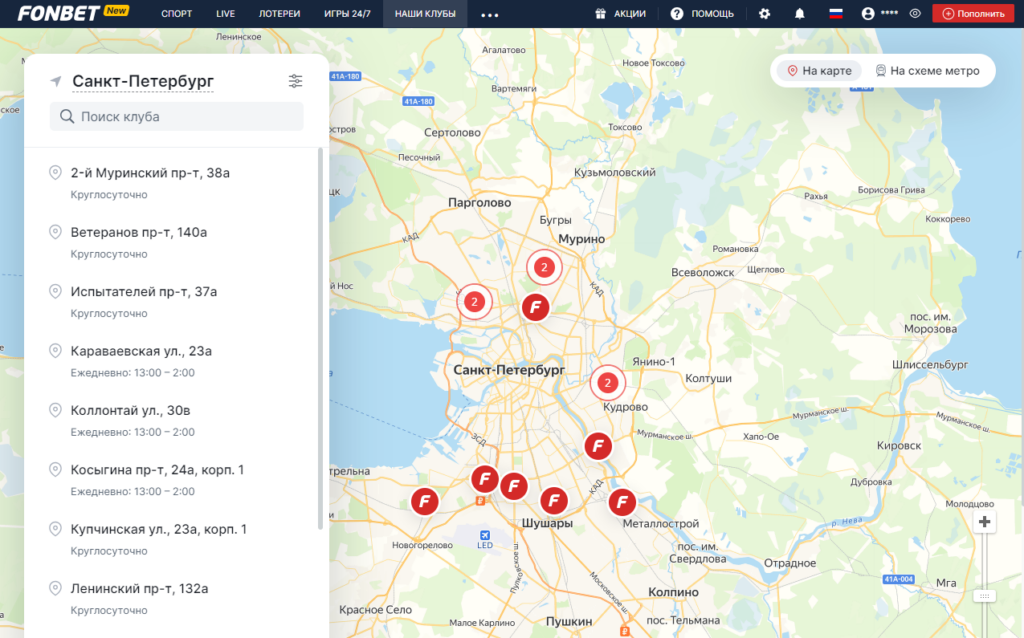Open the LIVE section
The image size is (1024, 638).
[x=225, y=14]
